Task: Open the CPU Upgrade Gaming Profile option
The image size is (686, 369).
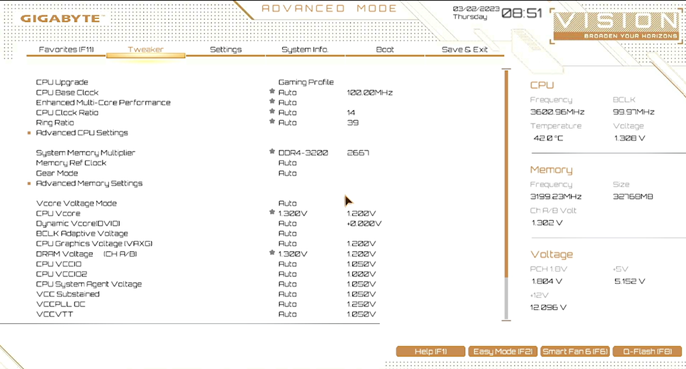Action: tap(306, 82)
